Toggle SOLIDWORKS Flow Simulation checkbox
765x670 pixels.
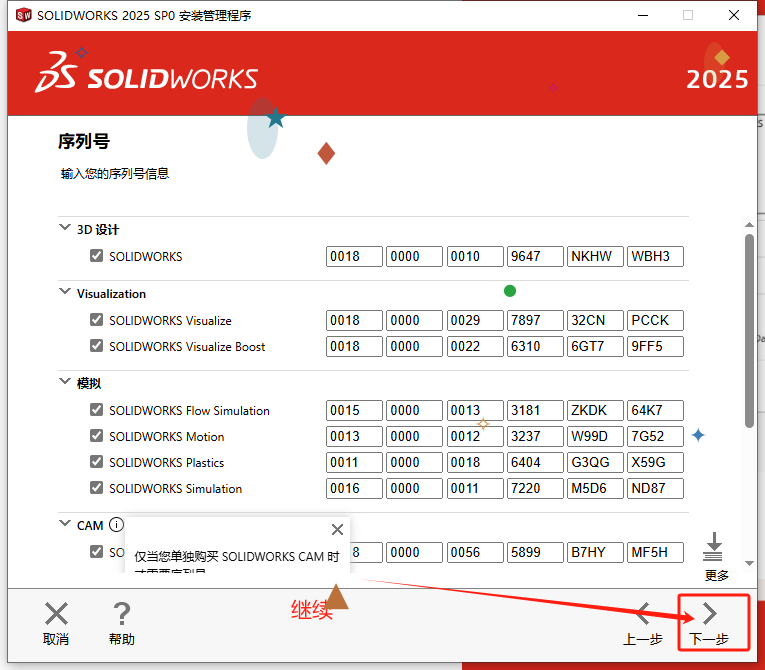click(x=97, y=409)
